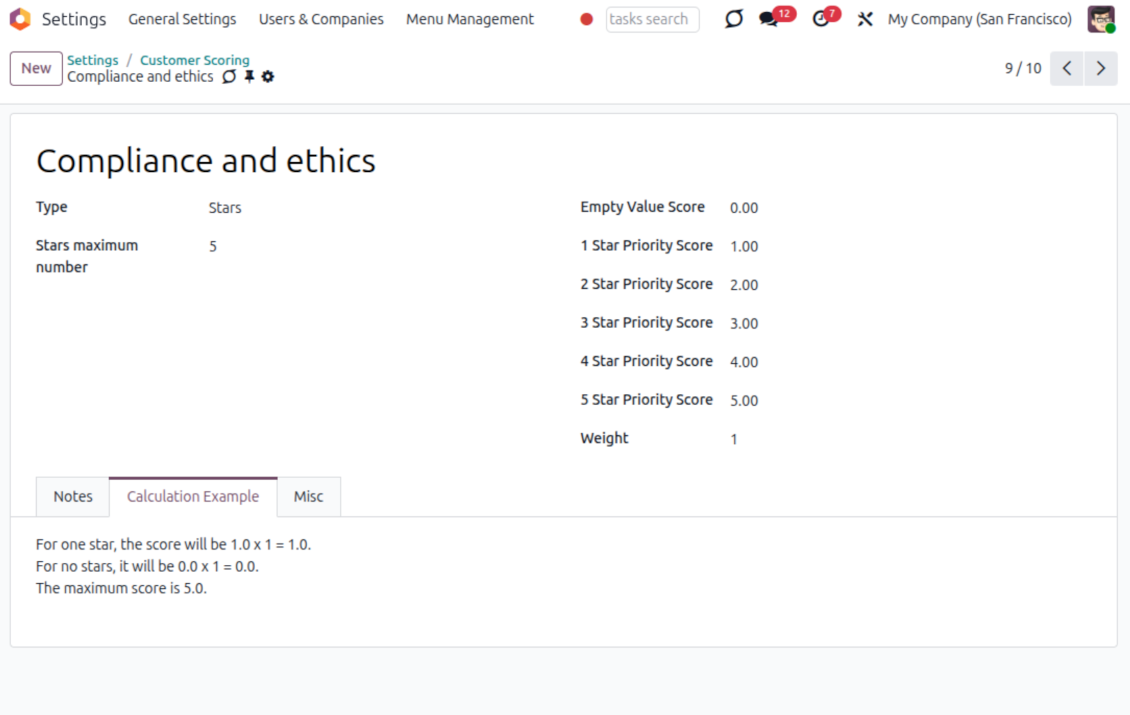Click into the tasks search field
This screenshot has height=715, width=1130.
tap(652, 19)
